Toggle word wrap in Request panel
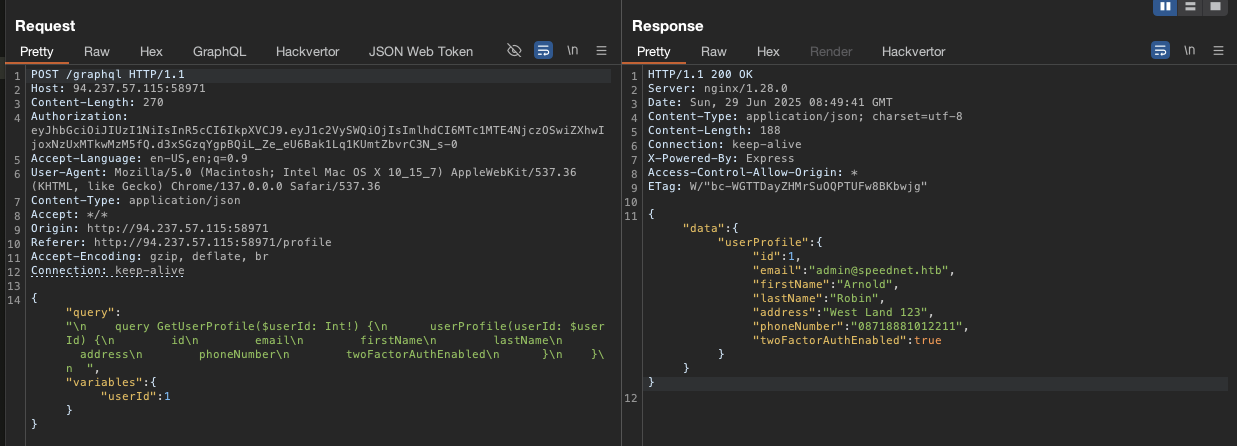Image resolution: width=1237 pixels, height=446 pixels. pyautogui.click(x=543, y=50)
